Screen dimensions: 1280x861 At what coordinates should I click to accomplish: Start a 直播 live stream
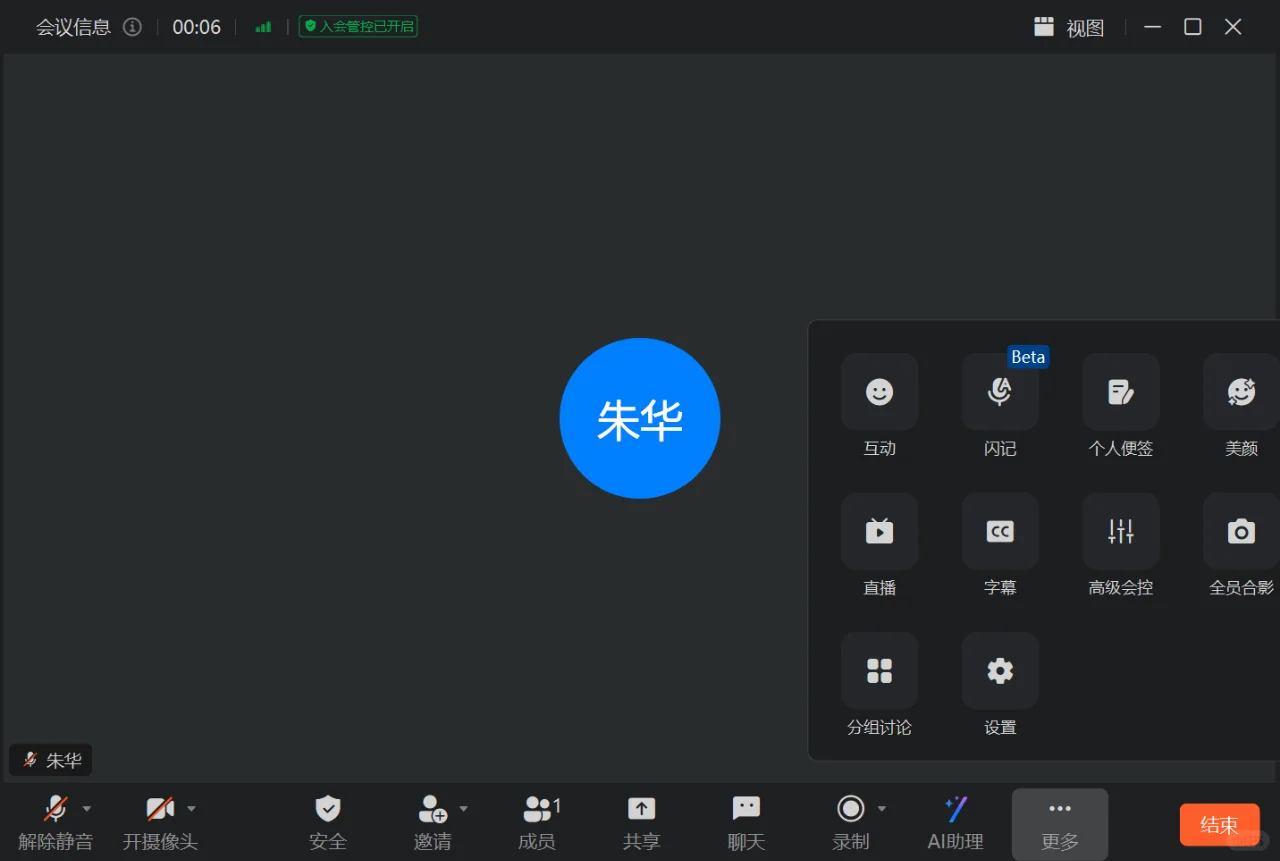click(x=879, y=547)
